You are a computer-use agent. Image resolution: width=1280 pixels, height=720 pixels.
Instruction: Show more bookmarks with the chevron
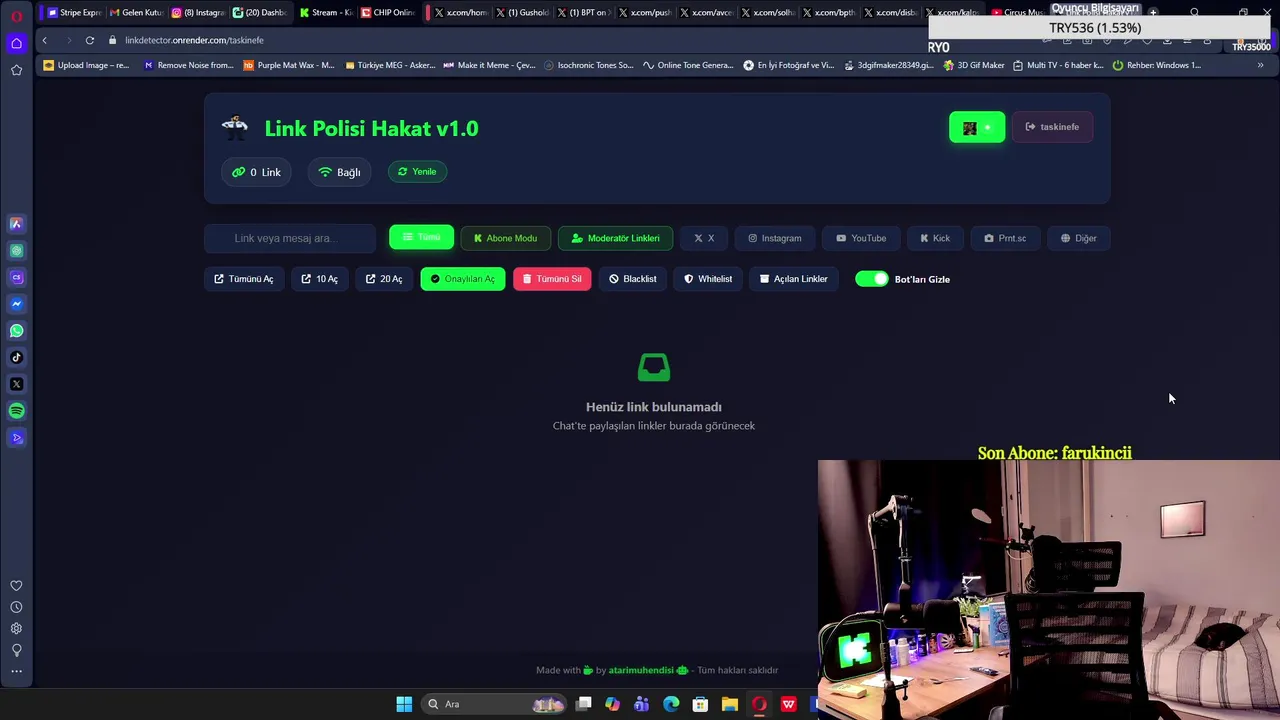pyautogui.click(x=1260, y=65)
